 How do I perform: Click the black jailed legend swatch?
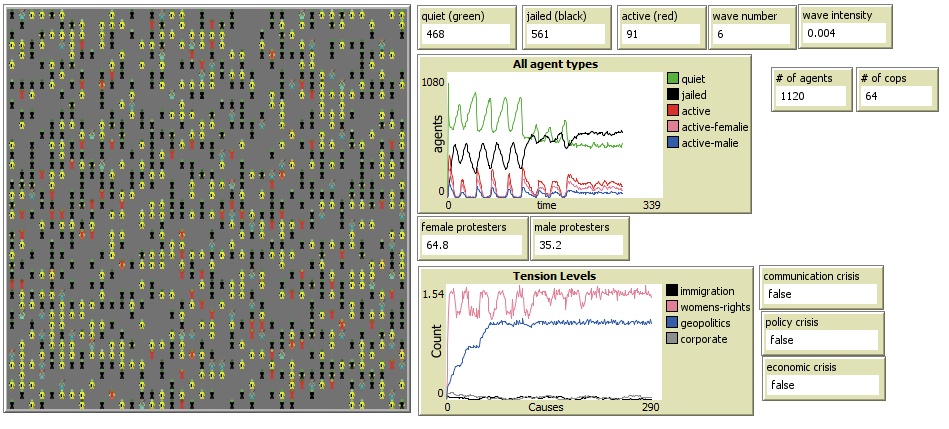(x=672, y=94)
